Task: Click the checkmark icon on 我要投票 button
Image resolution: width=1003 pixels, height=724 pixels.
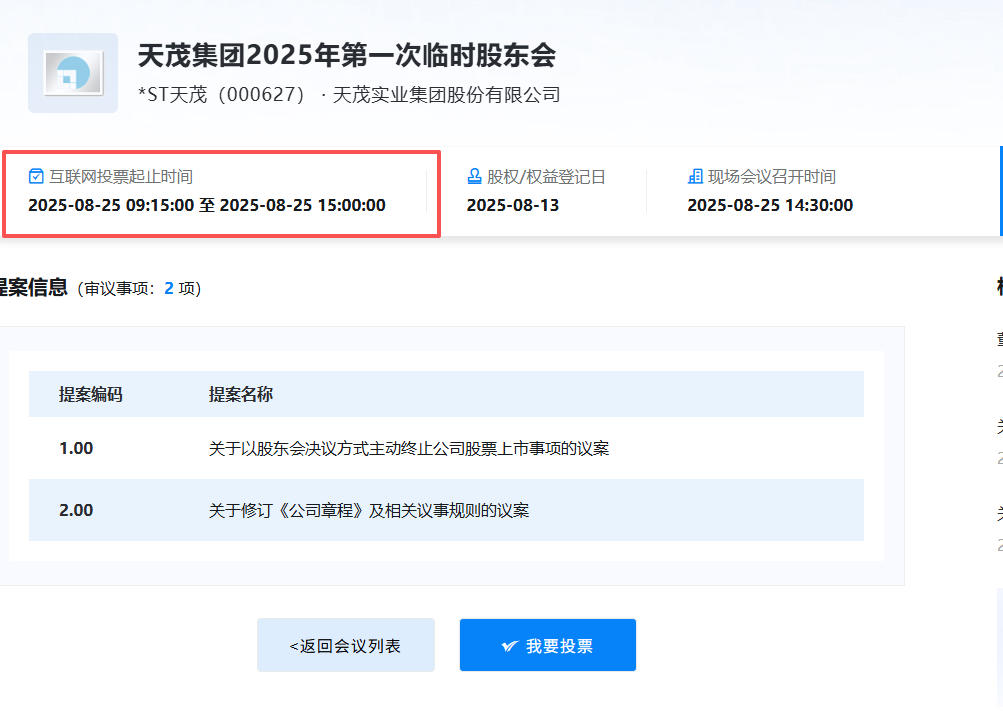Action: 509,646
